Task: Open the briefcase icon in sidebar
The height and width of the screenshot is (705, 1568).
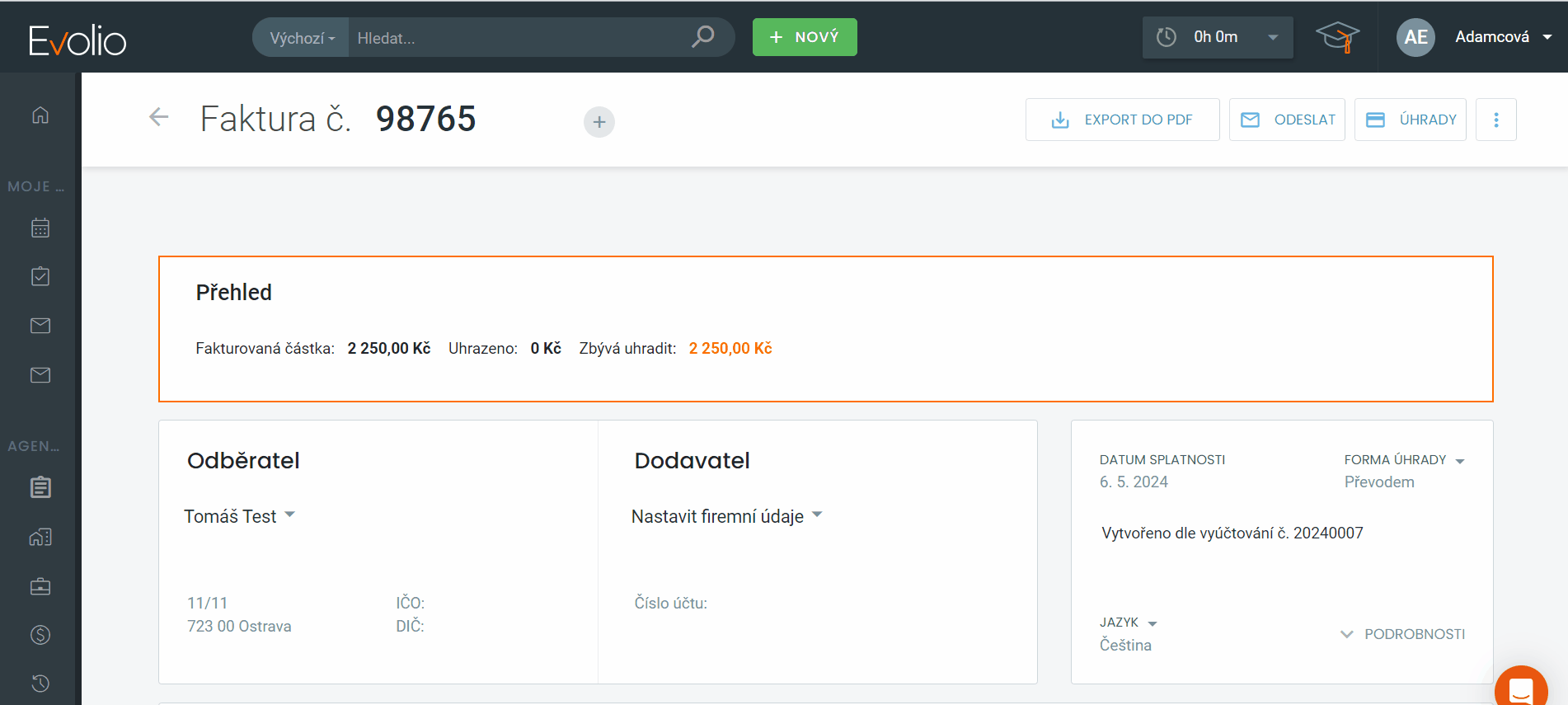Action: click(x=40, y=586)
